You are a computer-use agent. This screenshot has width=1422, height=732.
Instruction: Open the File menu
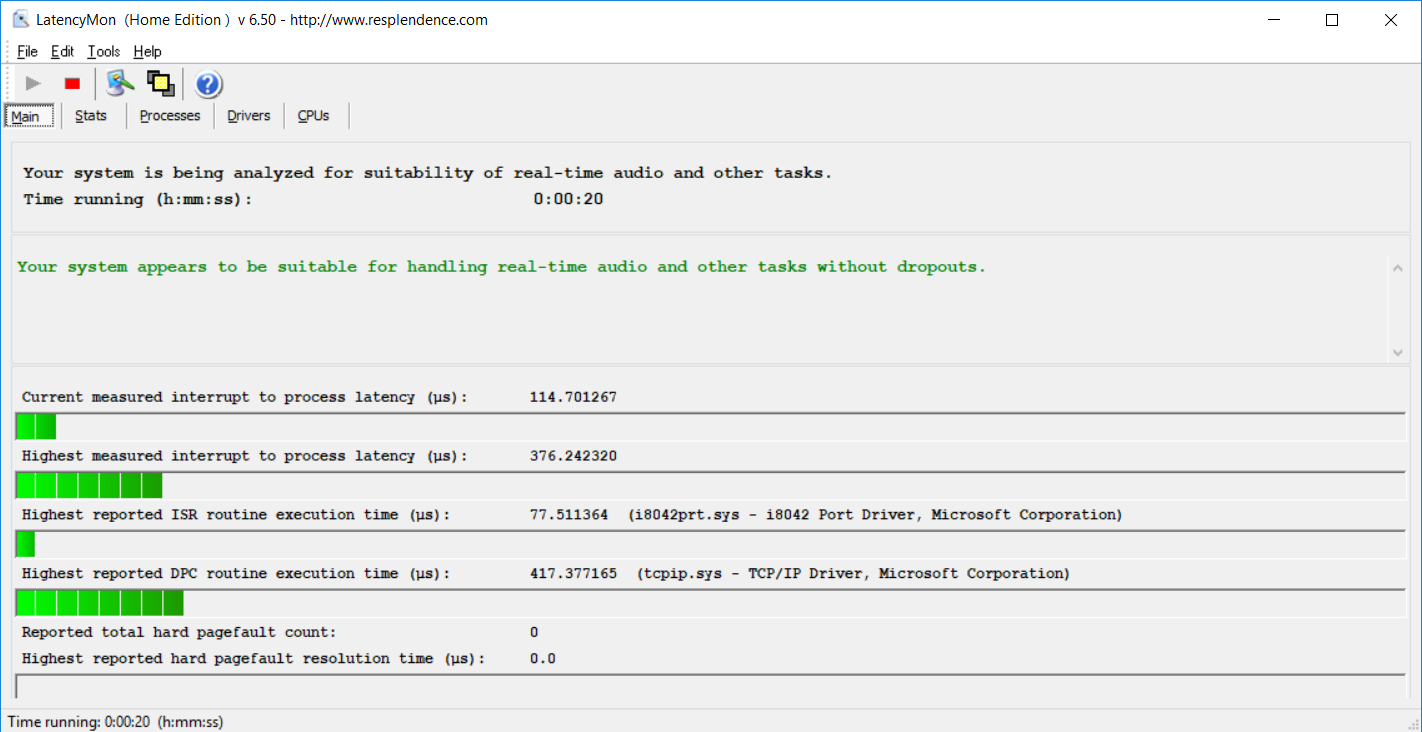point(27,52)
